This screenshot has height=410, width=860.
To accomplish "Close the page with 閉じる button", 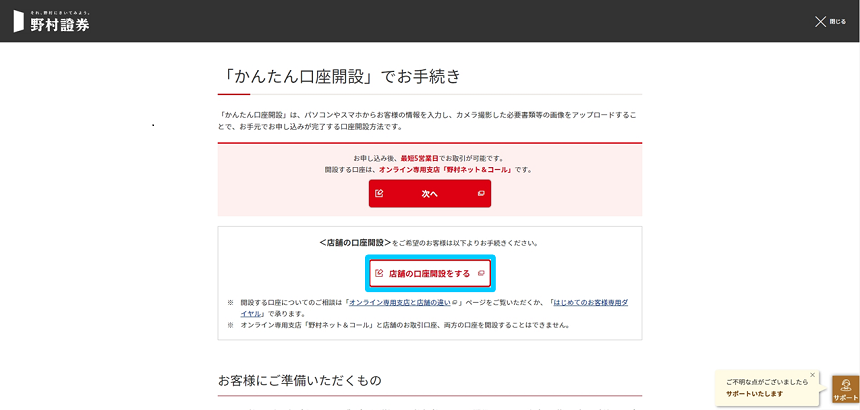I will pyautogui.click(x=830, y=21).
